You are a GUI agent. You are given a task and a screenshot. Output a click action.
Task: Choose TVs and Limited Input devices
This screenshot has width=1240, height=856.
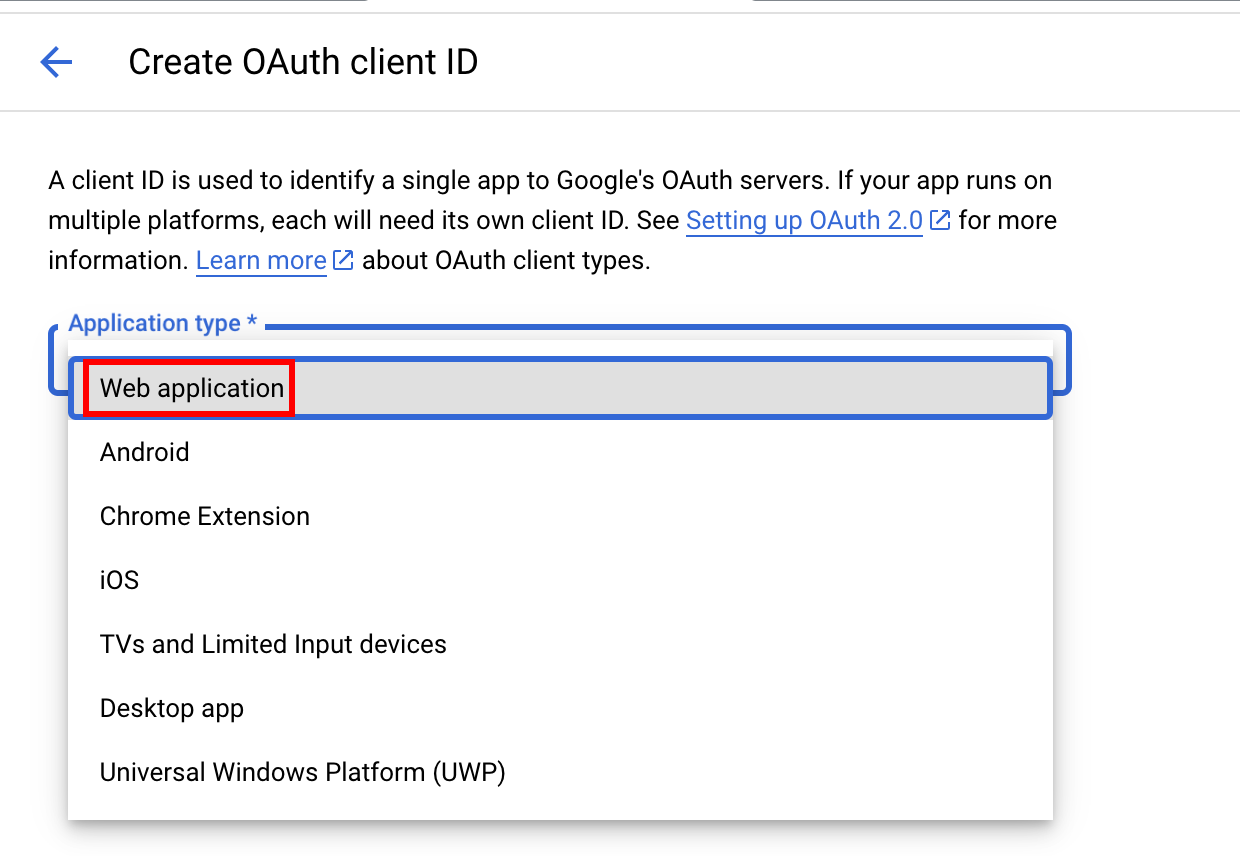(x=272, y=644)
